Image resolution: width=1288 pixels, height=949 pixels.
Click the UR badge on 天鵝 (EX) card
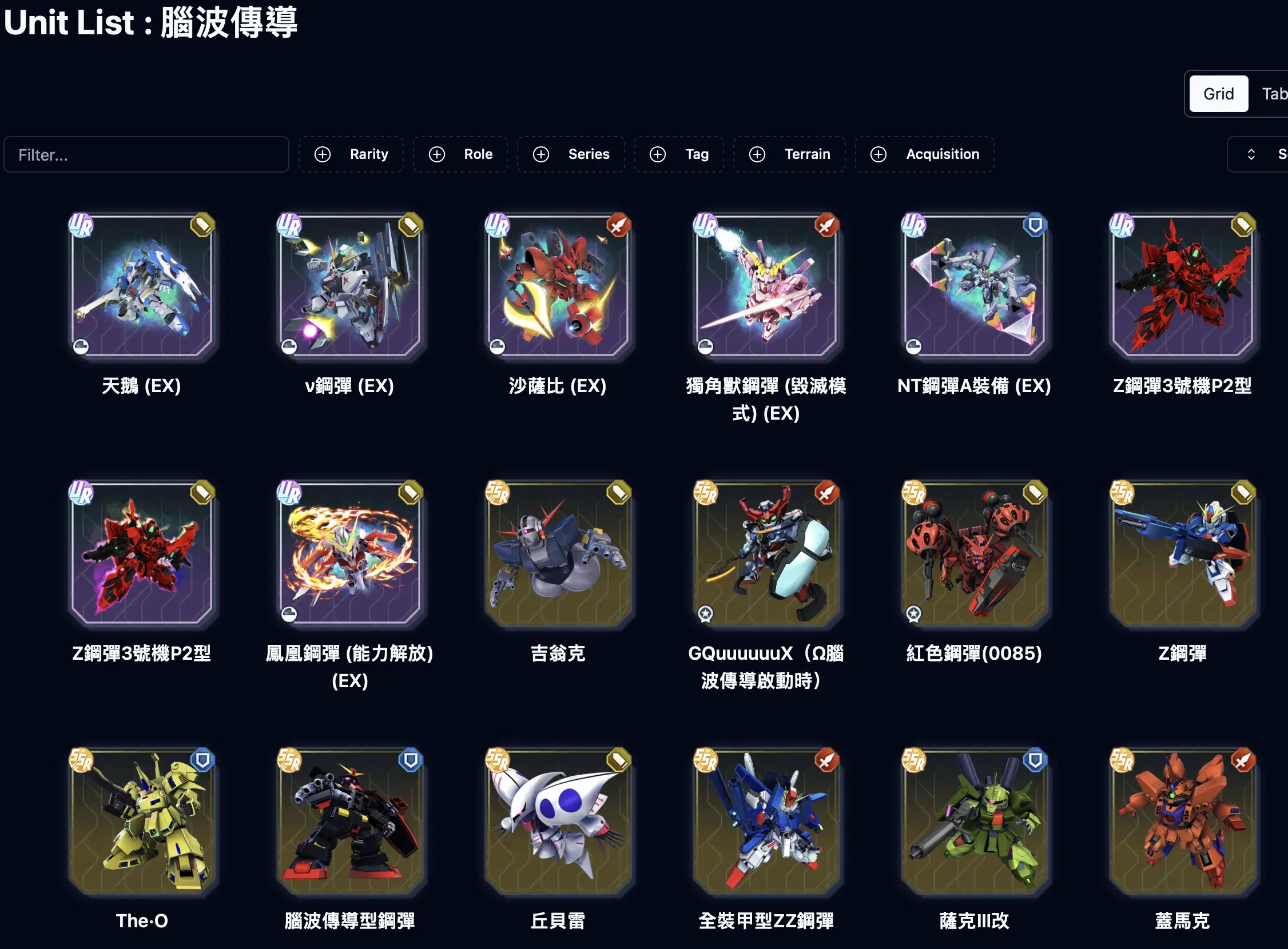(x=81, y=225)
